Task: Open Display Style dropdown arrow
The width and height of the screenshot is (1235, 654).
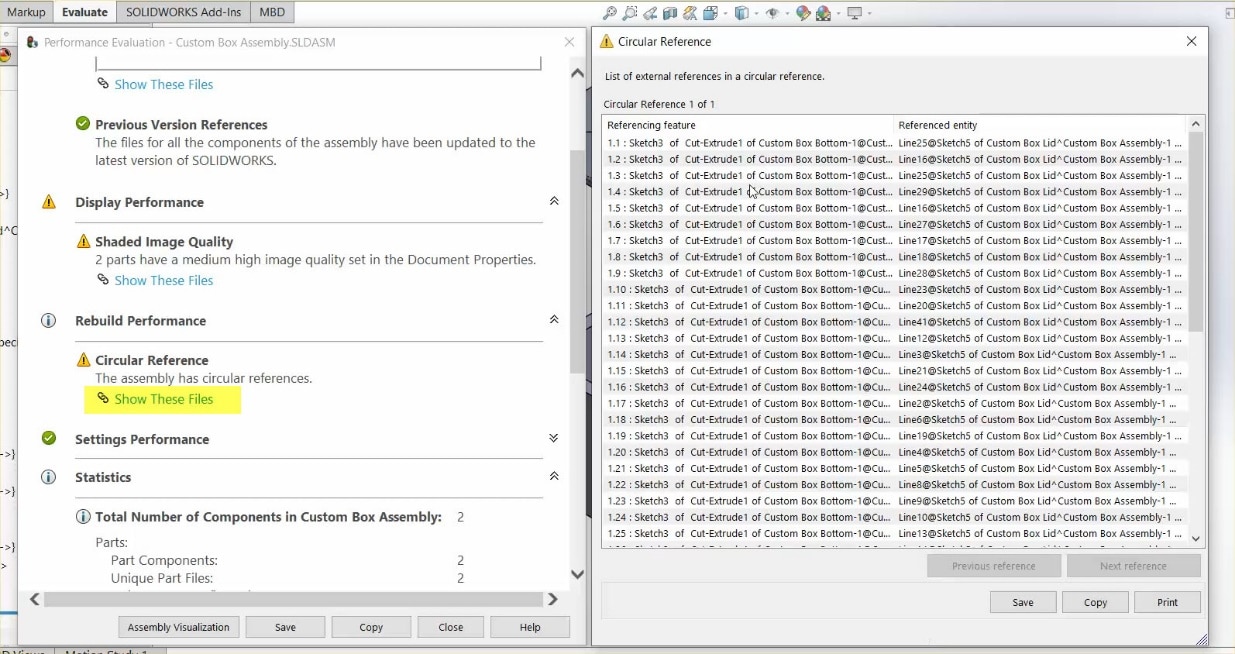Action: point(756,13)
